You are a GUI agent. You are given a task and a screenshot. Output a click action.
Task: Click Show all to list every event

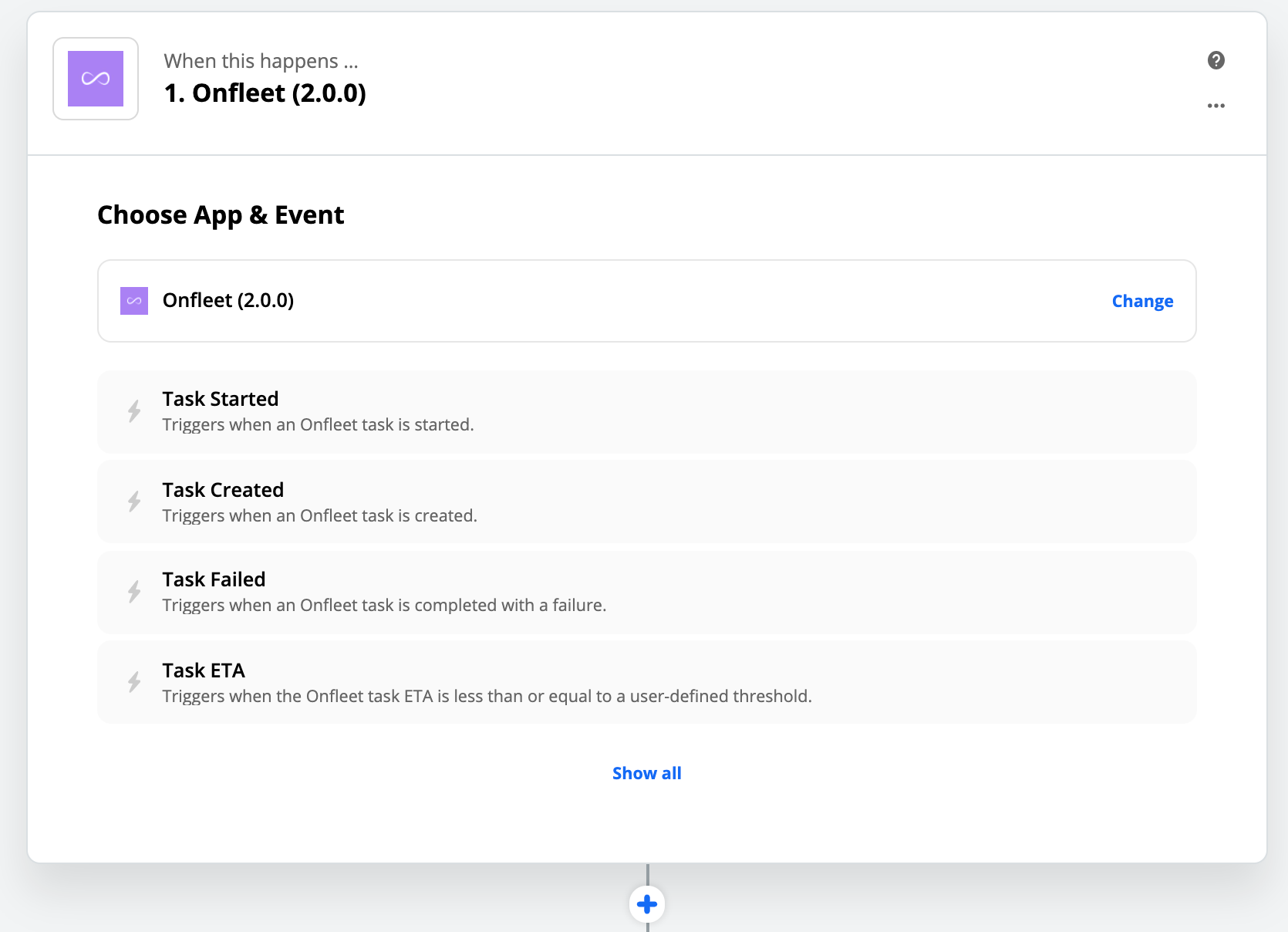pos(647,773)
